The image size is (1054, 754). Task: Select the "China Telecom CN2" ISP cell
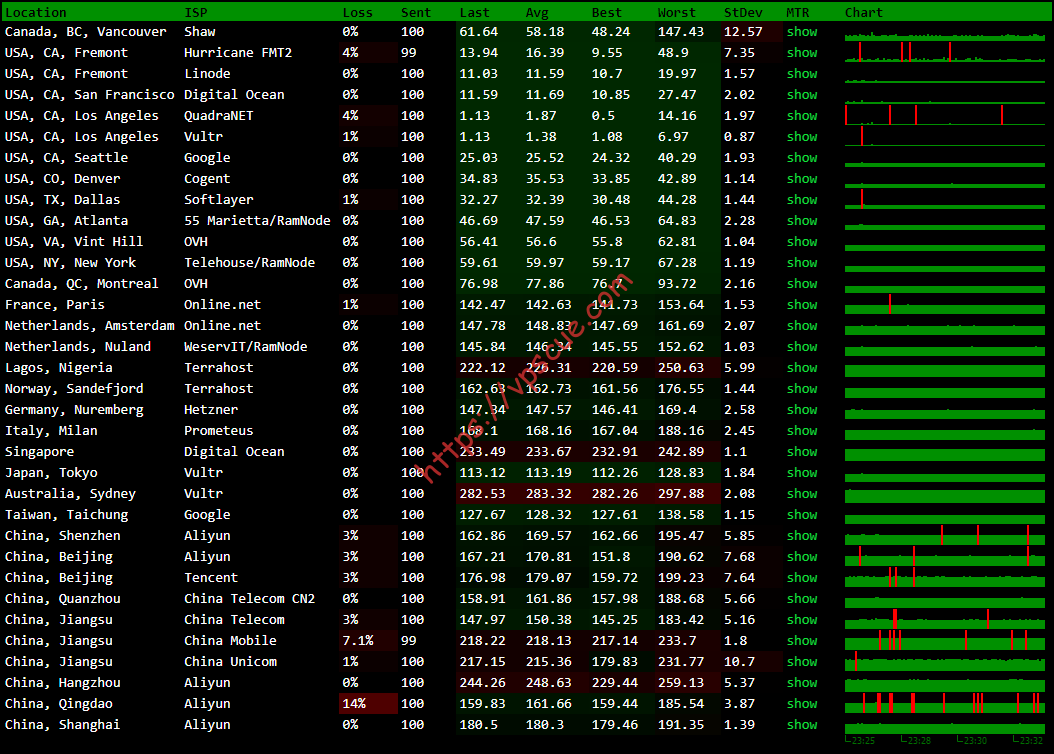point(249,599)
